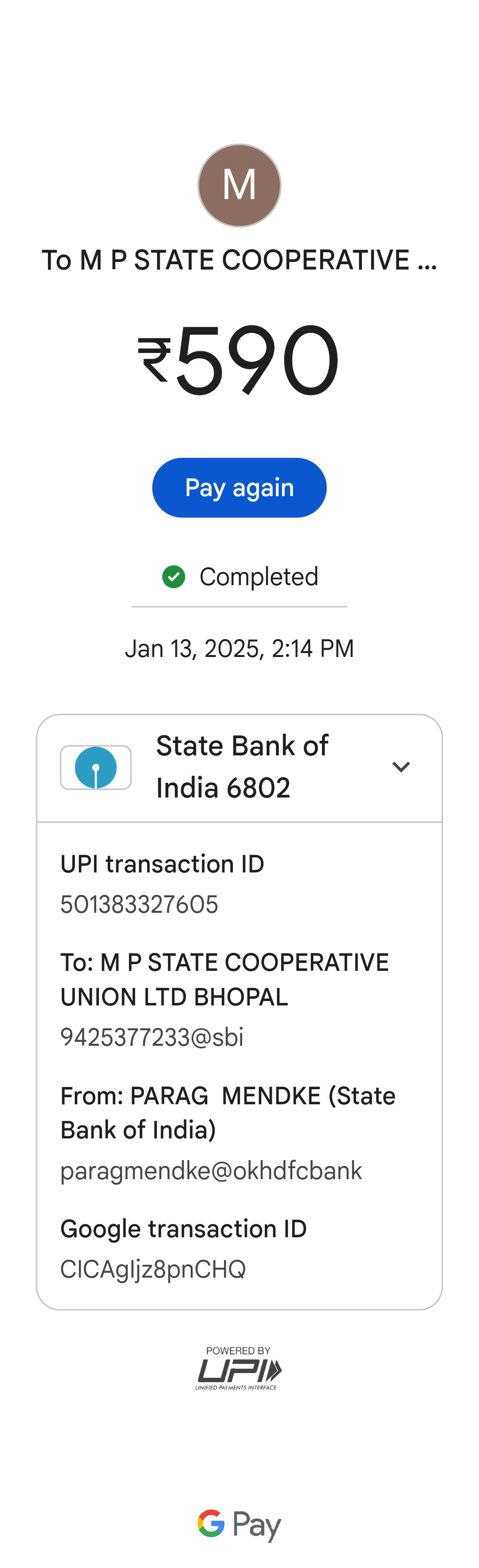The width and height of the screenshot is (479, 1568).
Task: Click the State Bank of India logo
Action: (95, 767)
